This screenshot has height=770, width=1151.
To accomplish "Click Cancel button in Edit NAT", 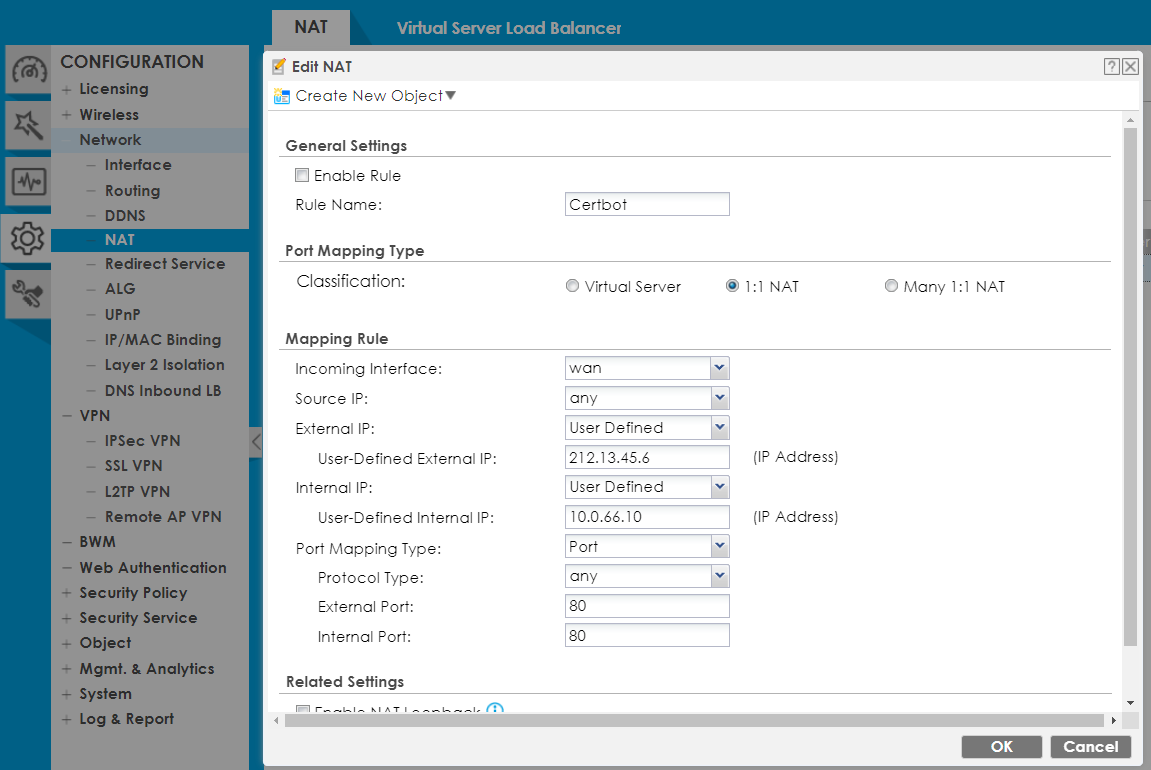I will [1091, 747].
